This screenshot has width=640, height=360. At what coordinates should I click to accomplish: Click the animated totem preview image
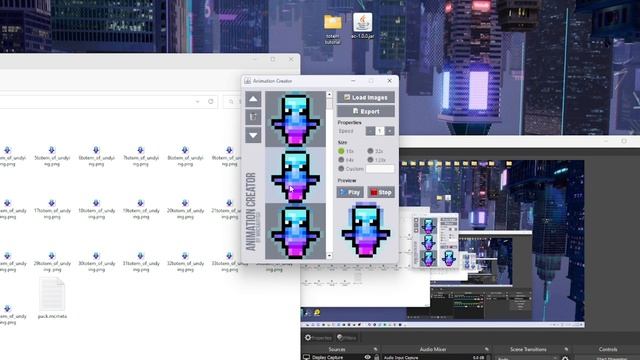366,230
